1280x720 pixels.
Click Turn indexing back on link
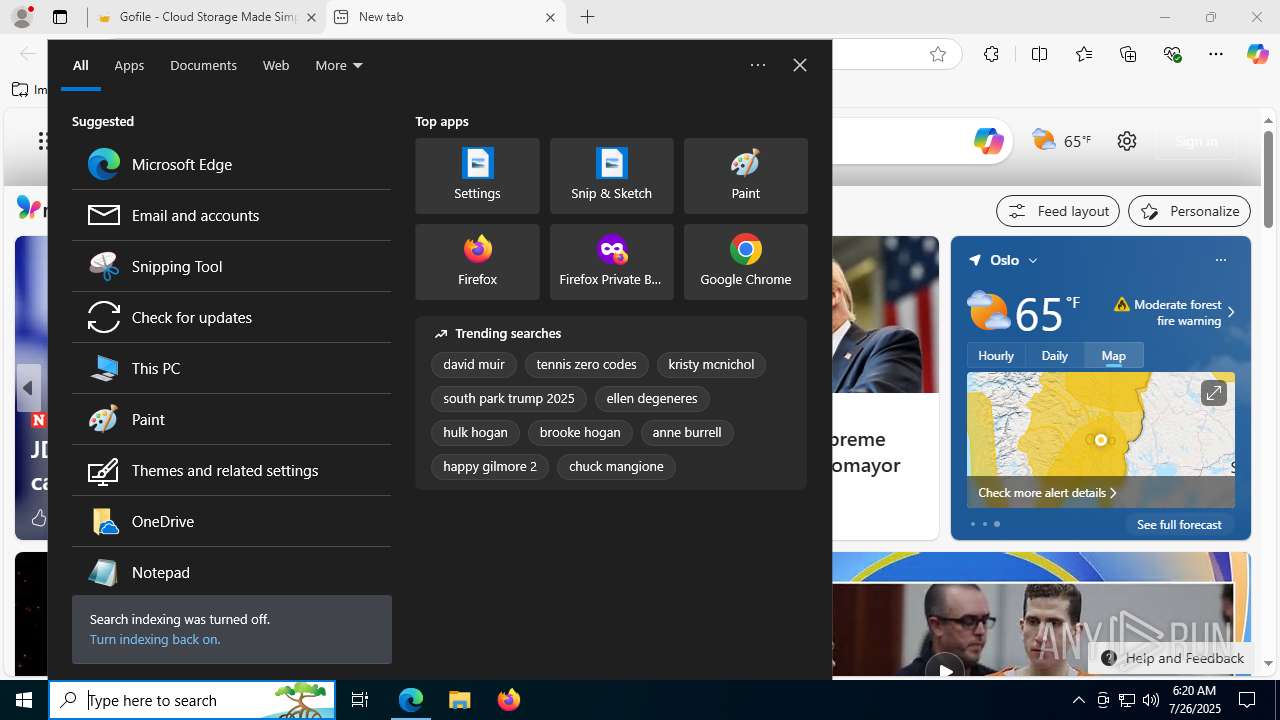[x=155, y=639]
